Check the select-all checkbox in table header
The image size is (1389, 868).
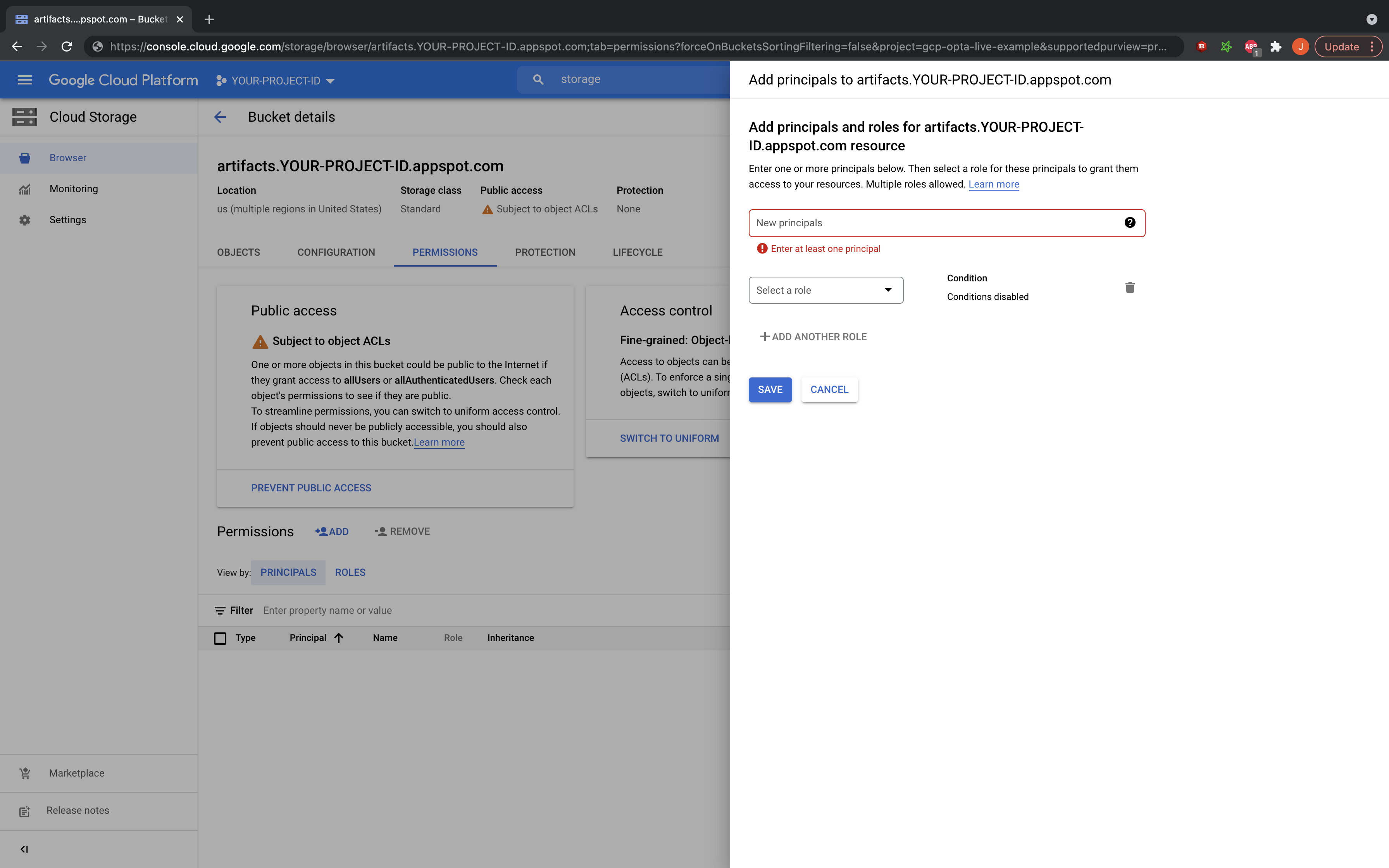[221, 638]
